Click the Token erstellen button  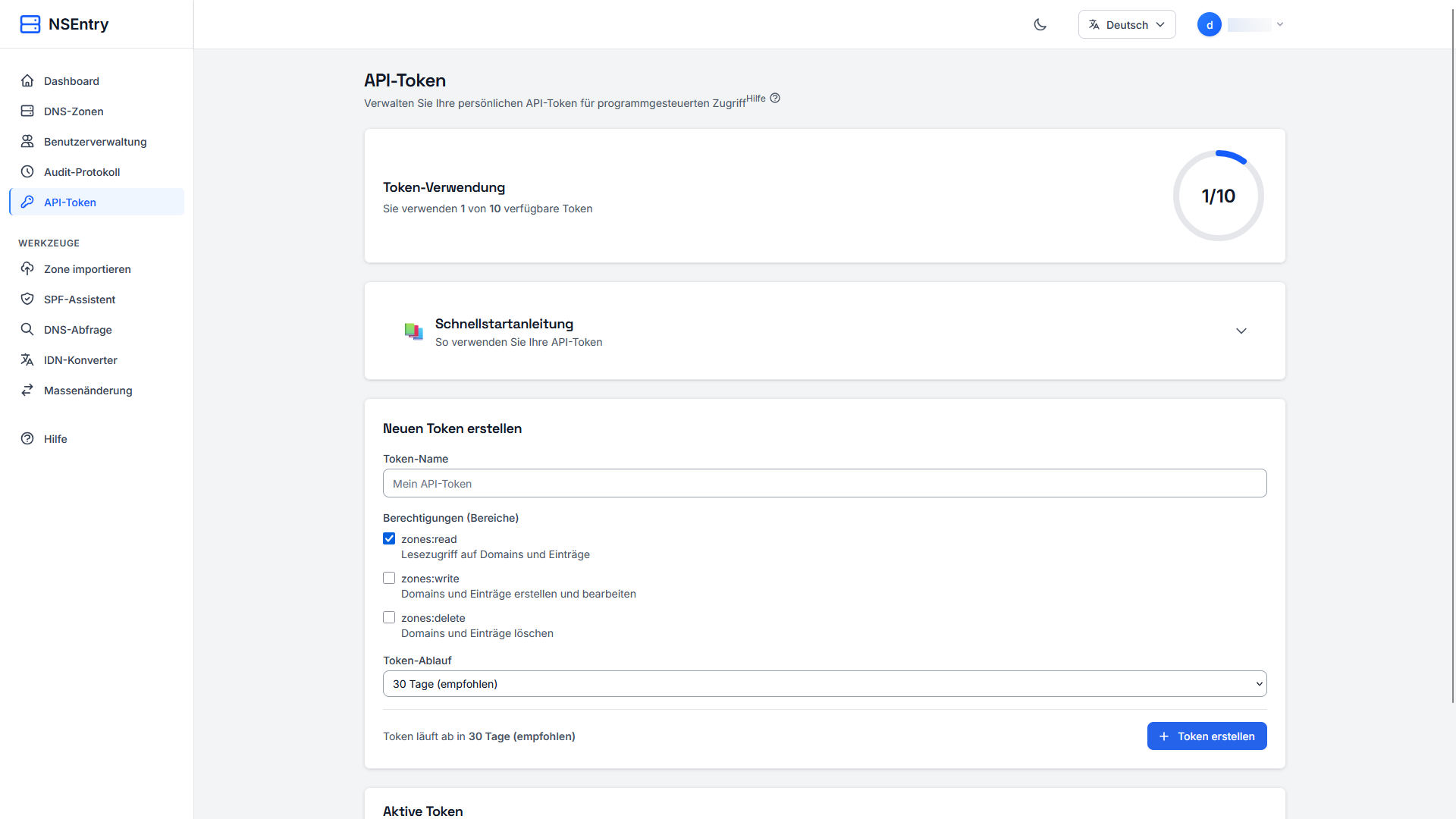click(x=1207, y=736)
